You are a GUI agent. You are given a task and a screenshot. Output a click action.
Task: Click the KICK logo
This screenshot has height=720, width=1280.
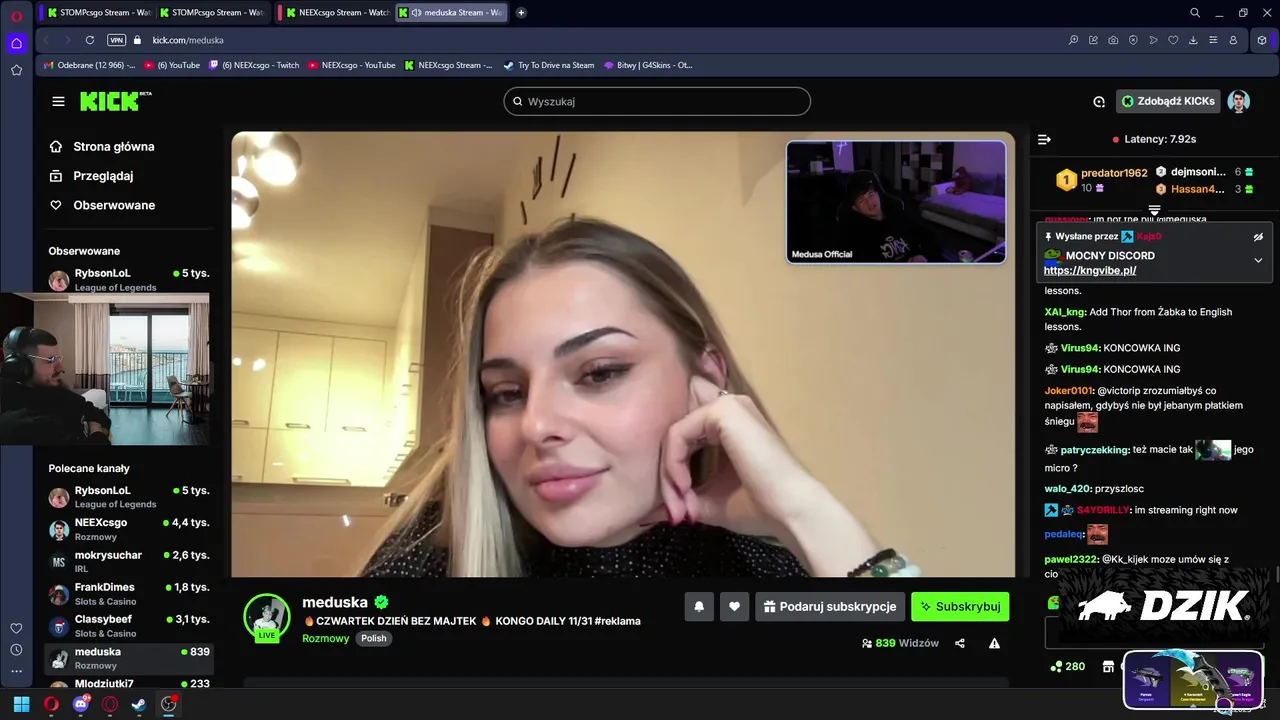point(115,101)
